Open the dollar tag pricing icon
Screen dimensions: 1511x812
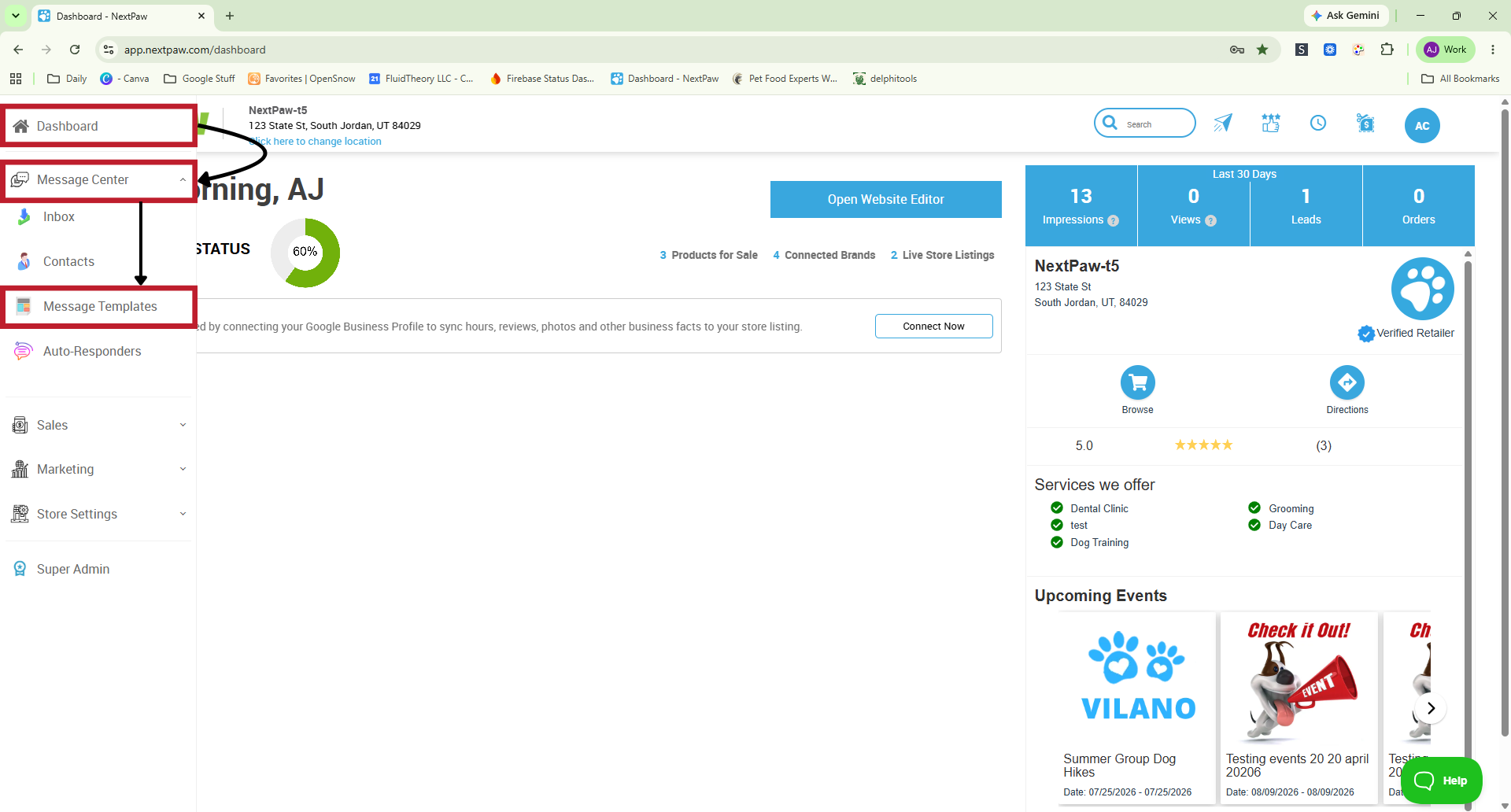tap(1366, 123)
